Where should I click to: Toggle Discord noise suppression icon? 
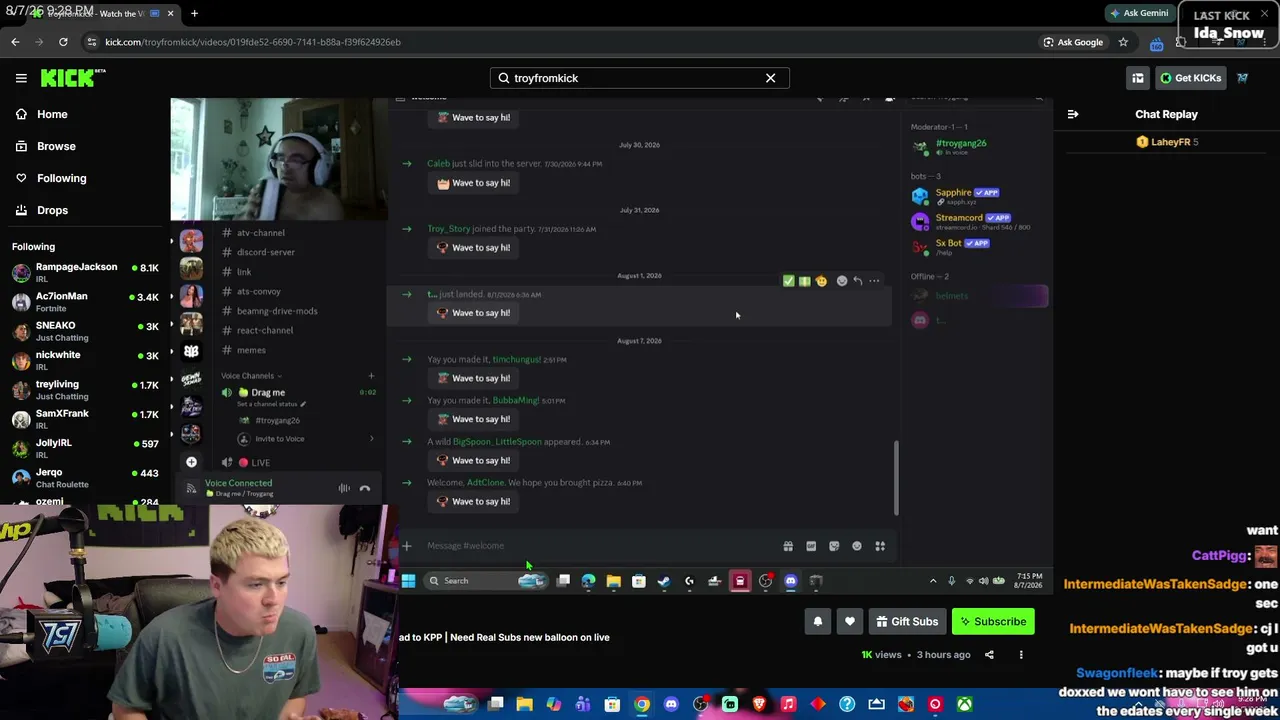[x=344, y=489]
